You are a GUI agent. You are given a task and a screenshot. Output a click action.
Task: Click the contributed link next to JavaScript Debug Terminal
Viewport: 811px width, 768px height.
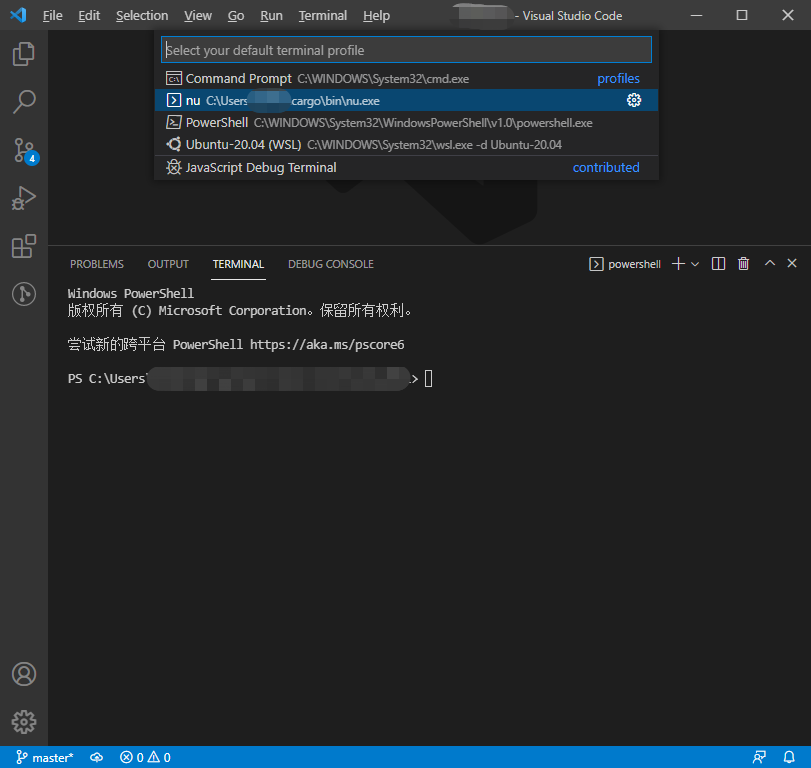(606, 167)
